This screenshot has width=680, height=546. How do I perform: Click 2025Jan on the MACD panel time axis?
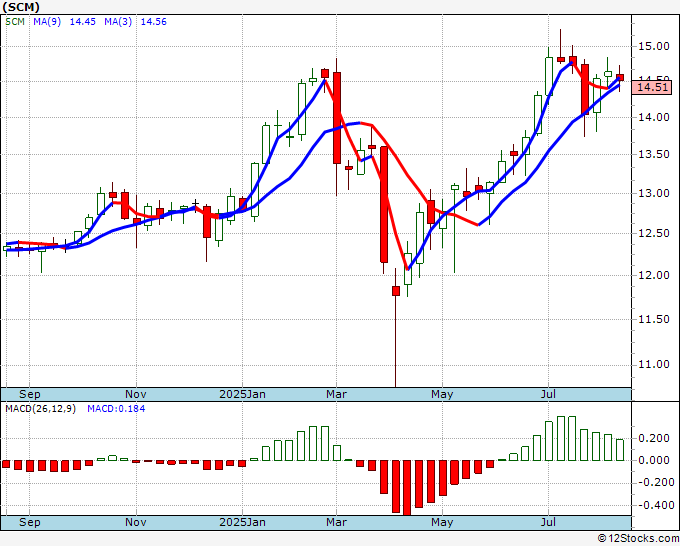coord(242,522)
